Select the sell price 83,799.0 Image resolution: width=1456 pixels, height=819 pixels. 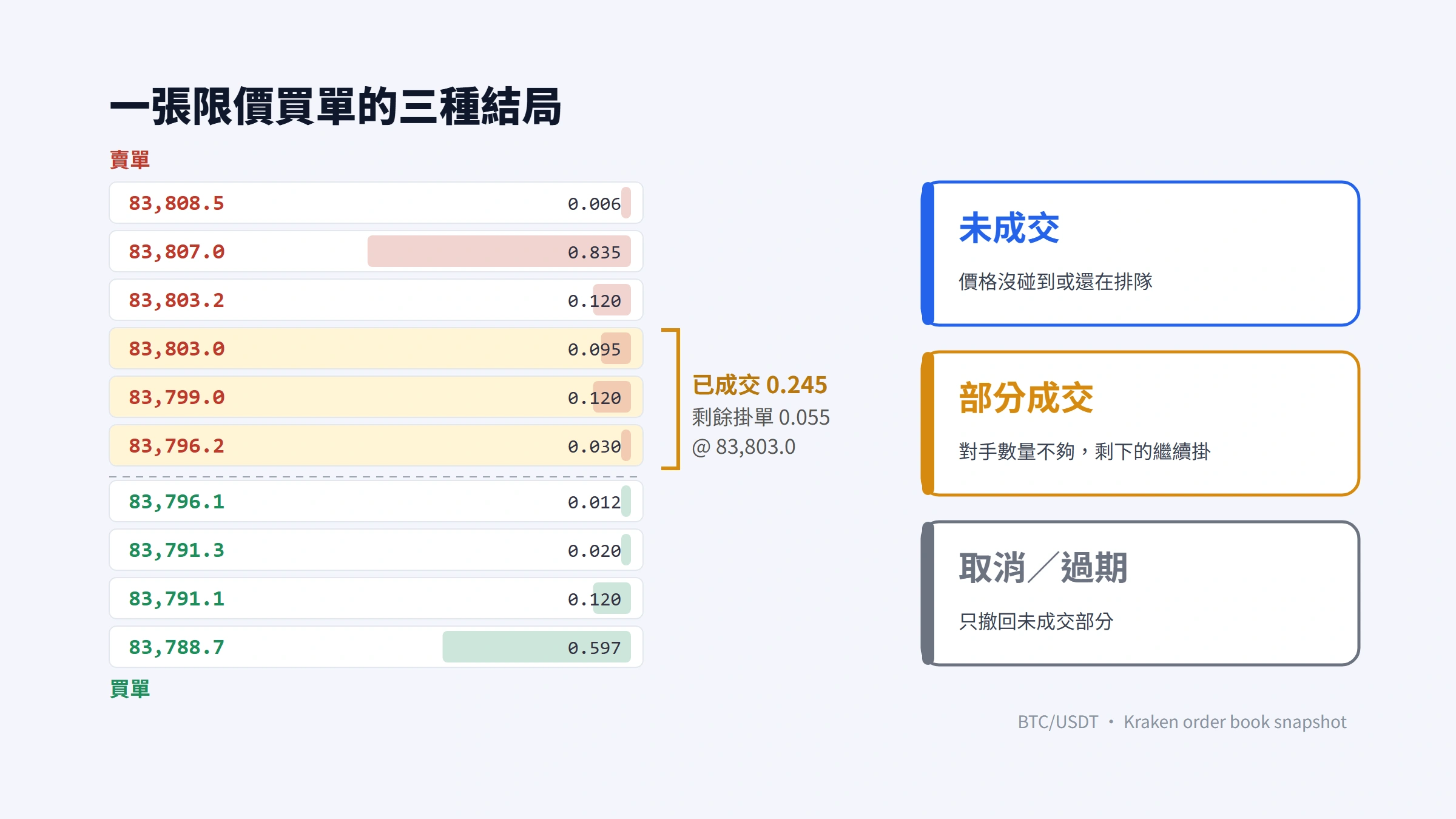(x=176, y=397)
